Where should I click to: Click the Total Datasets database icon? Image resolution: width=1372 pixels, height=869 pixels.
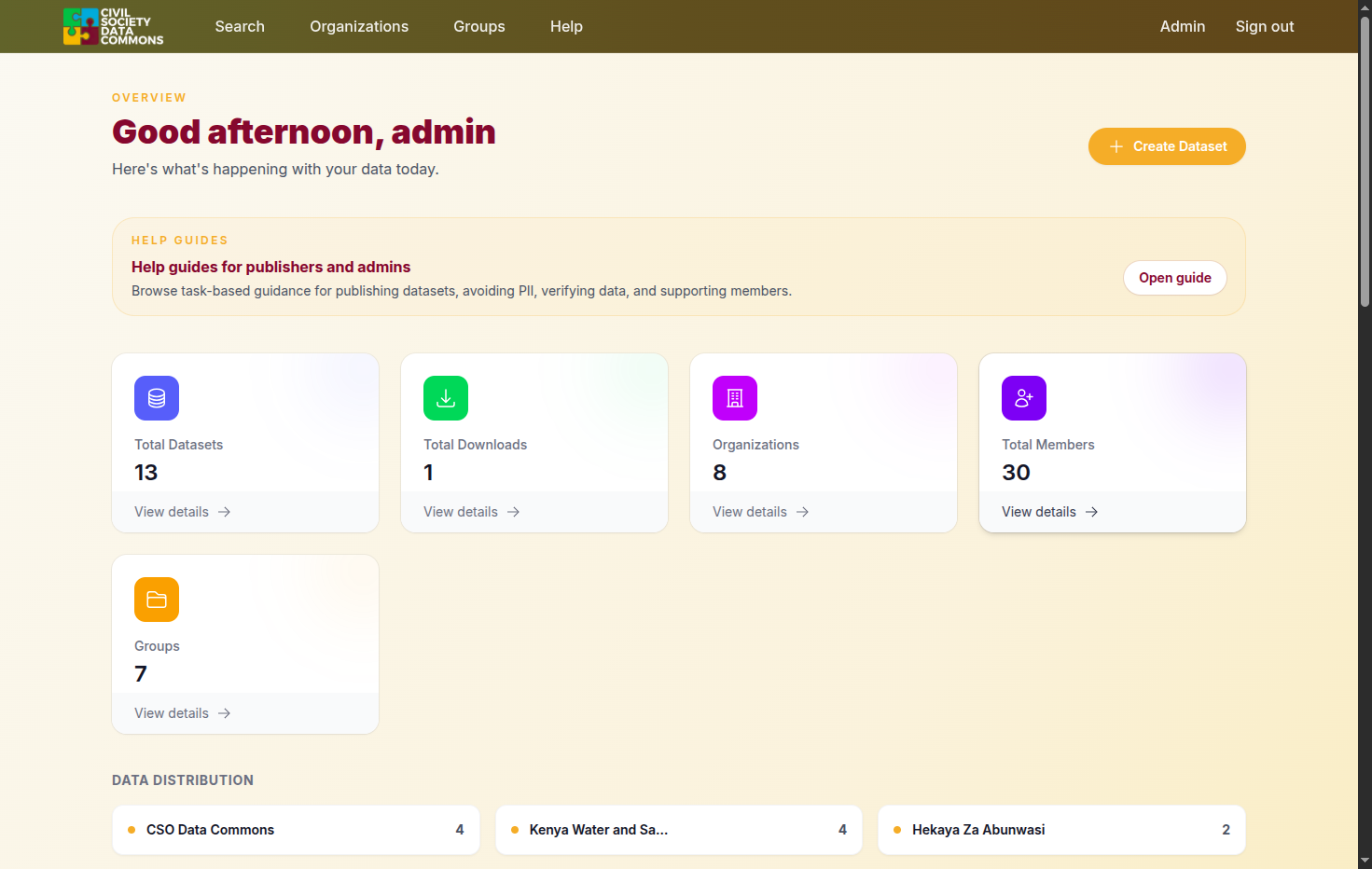pos(157,398)
